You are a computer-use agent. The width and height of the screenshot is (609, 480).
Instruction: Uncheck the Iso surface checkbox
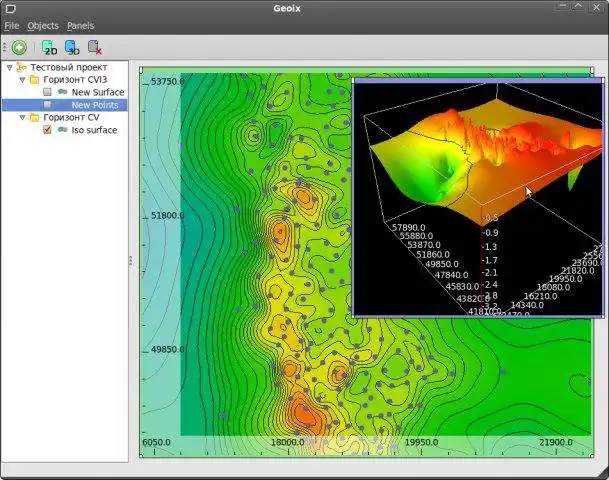pos(47,130)
